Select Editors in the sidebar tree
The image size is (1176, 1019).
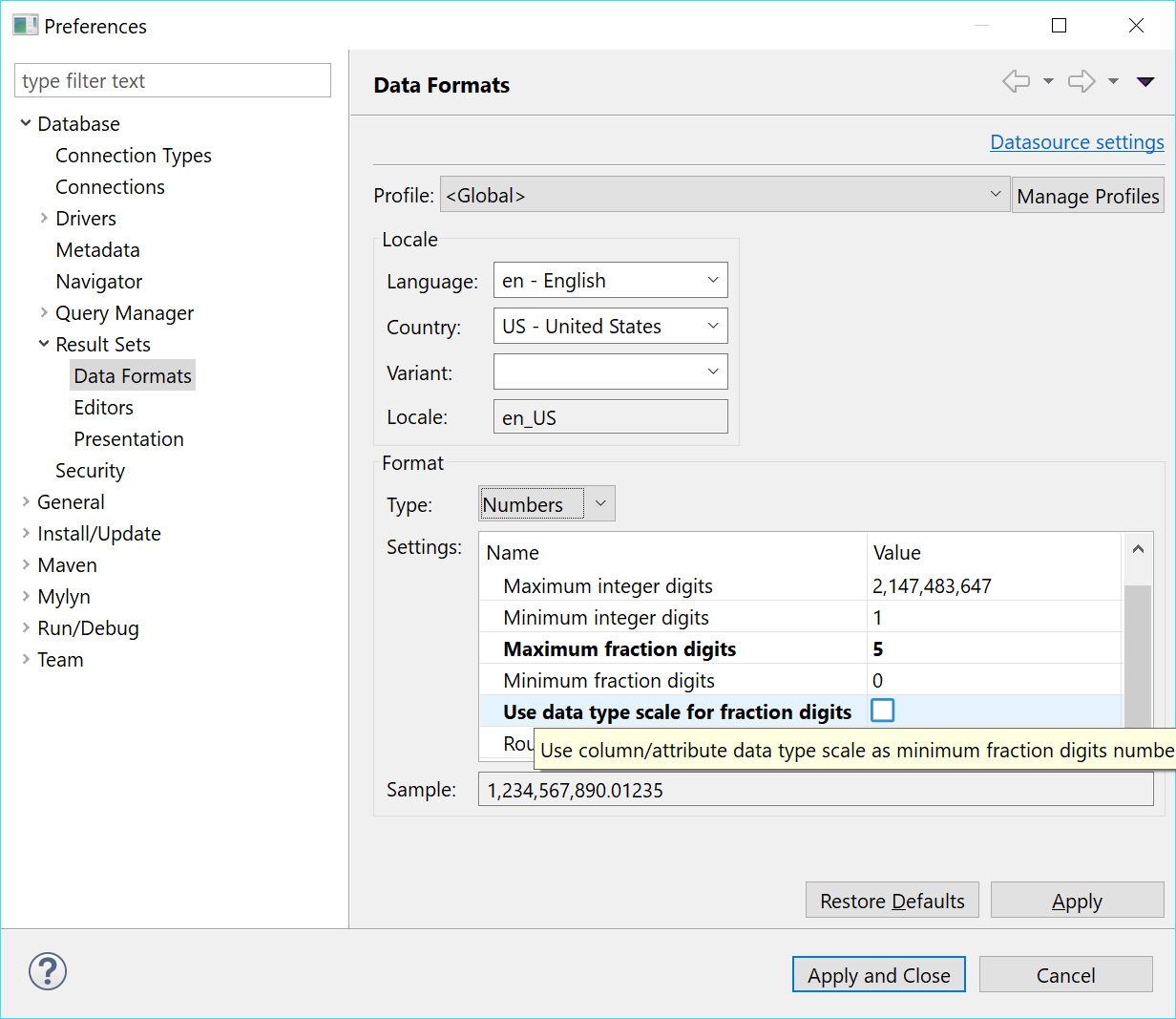pos(103,407)
